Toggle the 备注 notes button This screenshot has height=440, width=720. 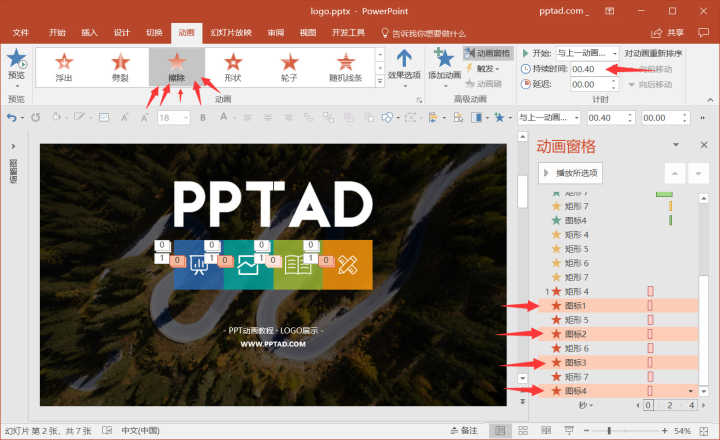click(x=464, y=430)
